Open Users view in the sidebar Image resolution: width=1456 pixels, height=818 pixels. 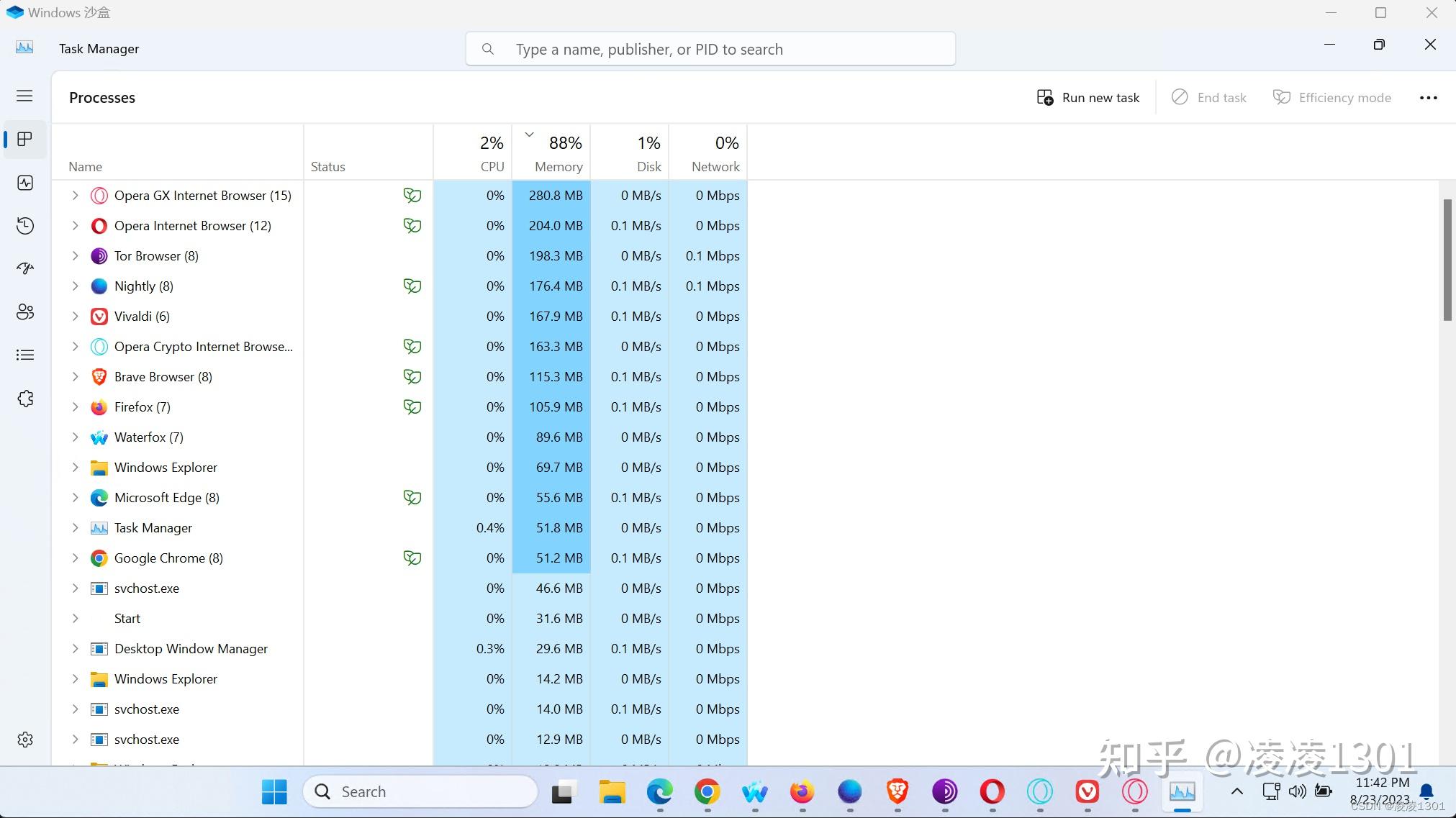tap(24, 312)
